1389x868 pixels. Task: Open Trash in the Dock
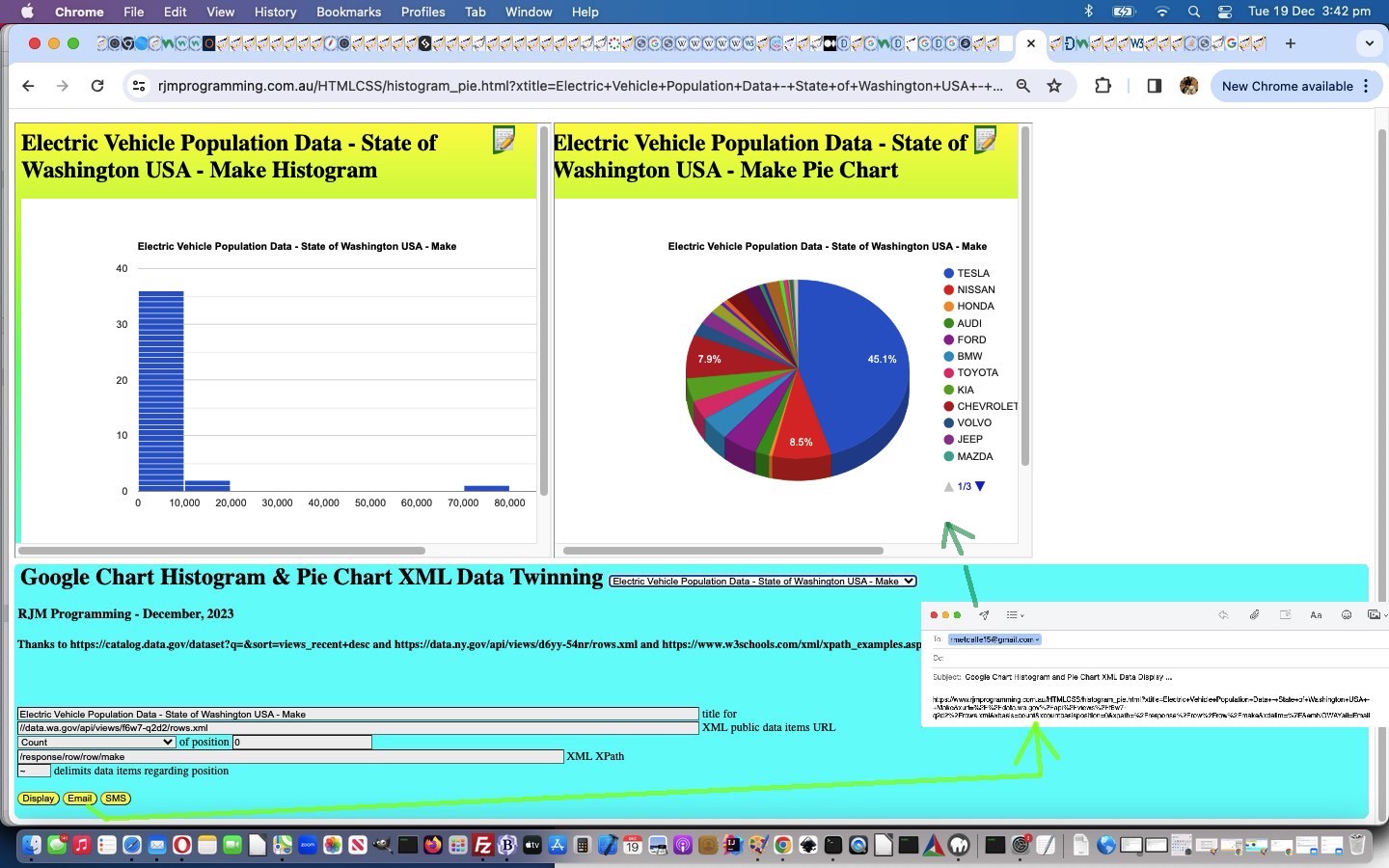coord(1357,846)
